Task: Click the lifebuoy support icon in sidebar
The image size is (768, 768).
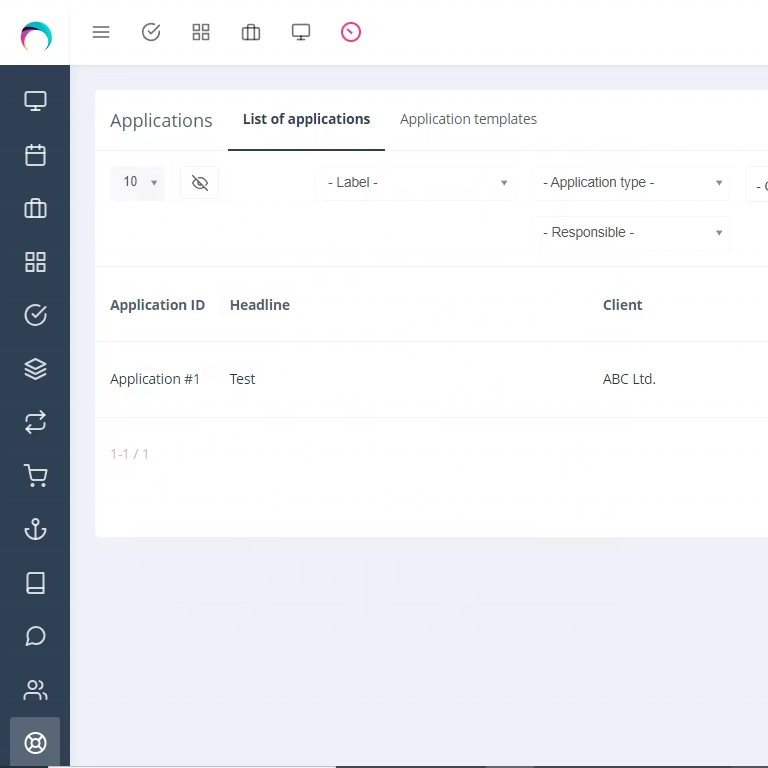Action: [35, 743]
